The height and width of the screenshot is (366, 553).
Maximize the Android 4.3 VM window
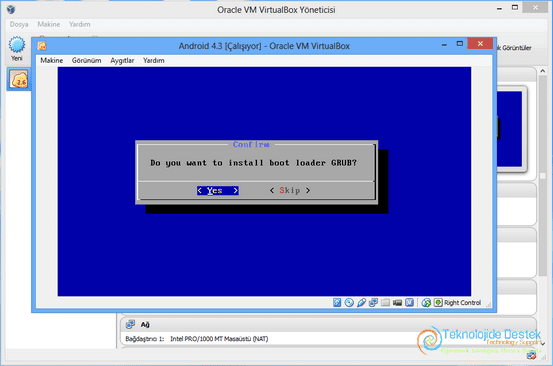coord(460,44)
